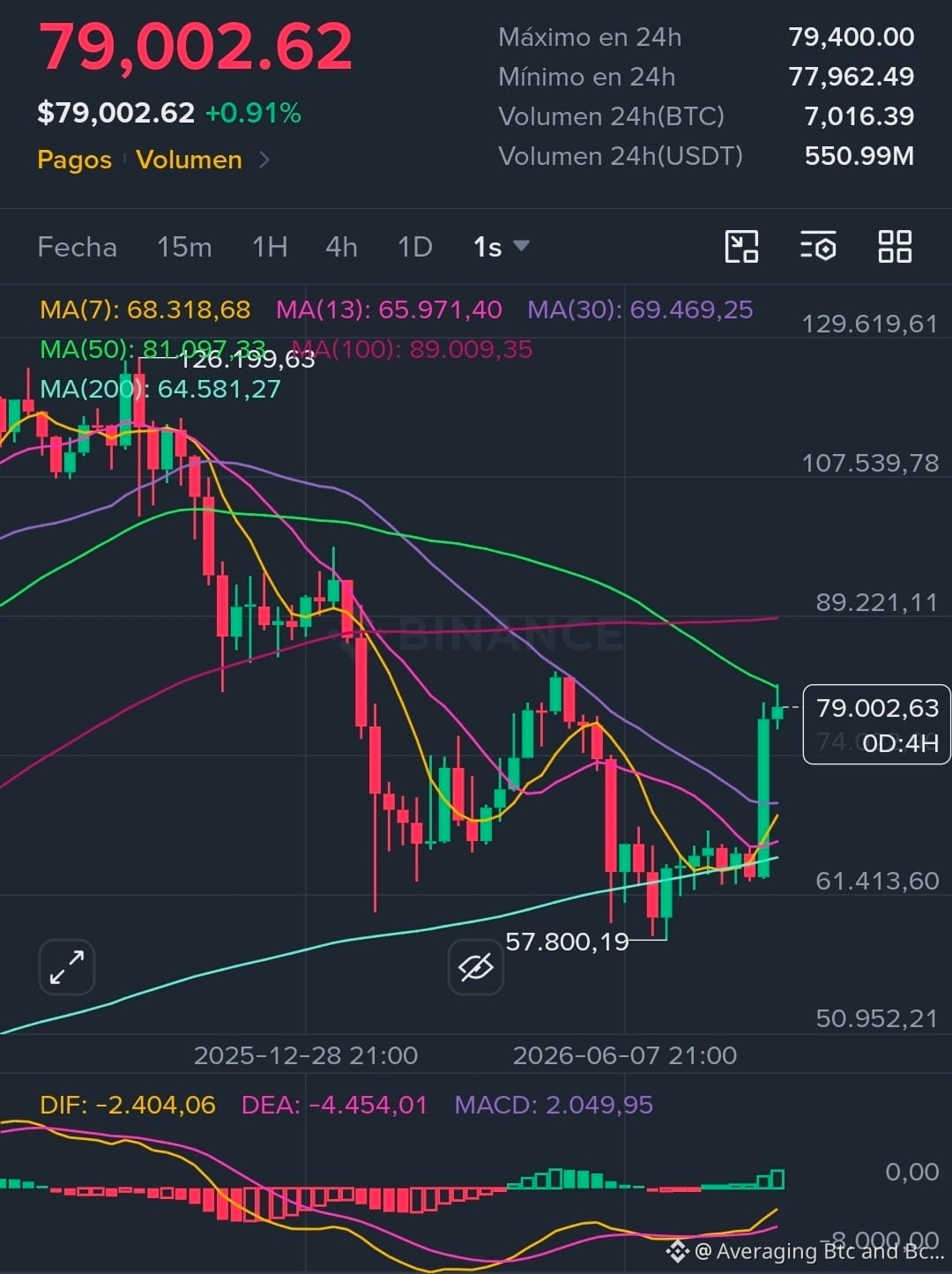
Task: Select the Fecha chart tab
Action: coord(78,247)
